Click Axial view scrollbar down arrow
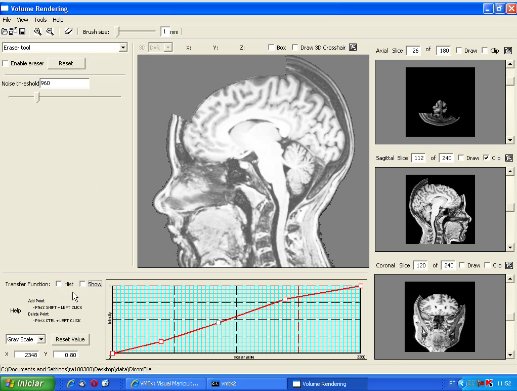517x391 pixels. [x=510, y=140]
